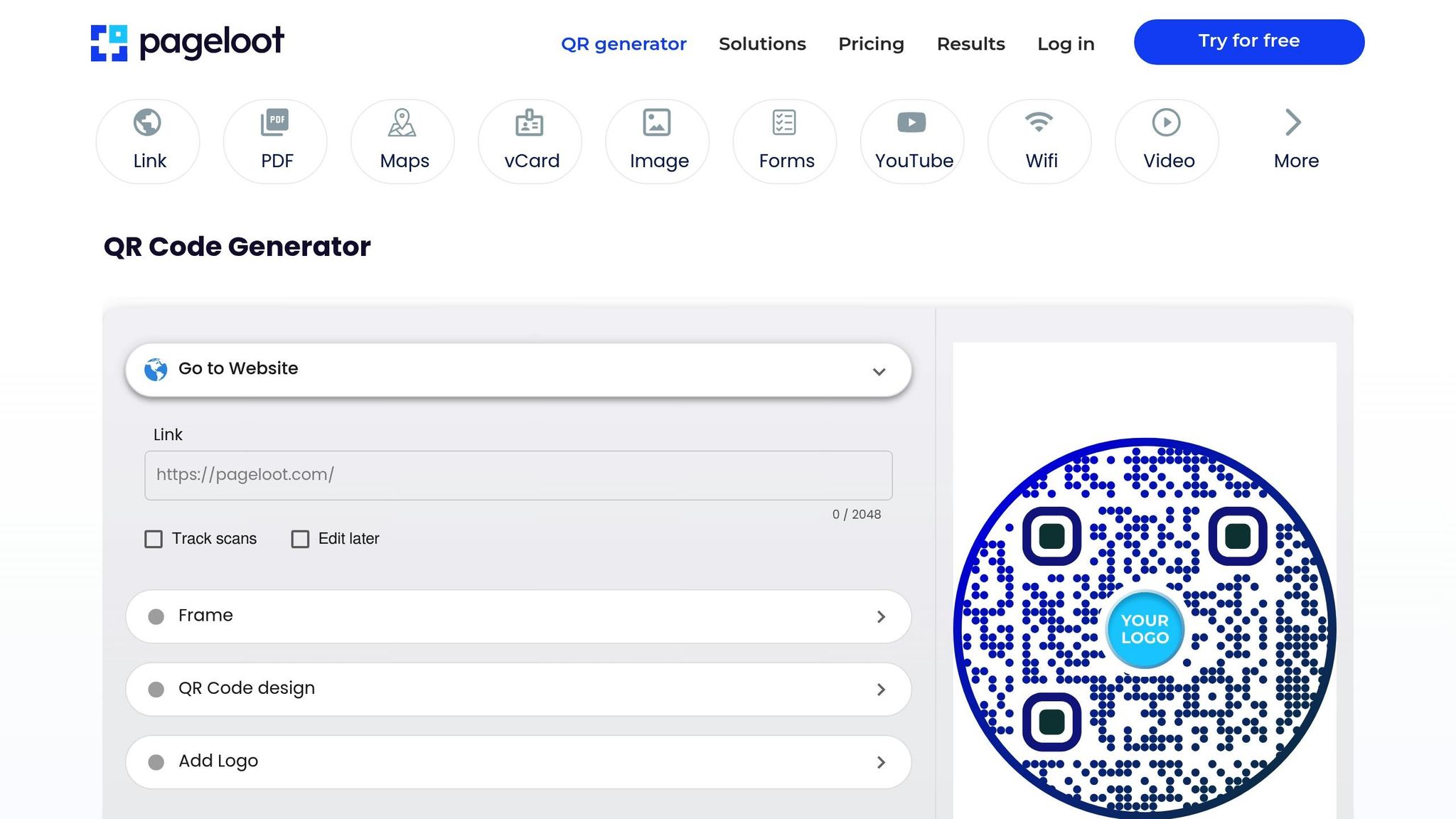The width and height of the screenshot is (1456, 819).
Task: Pick the Maps location pin icon
Action: 402,124
